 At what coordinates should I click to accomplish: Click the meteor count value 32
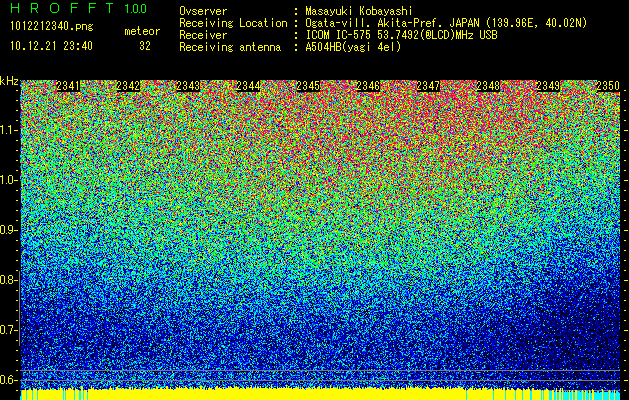point(145,46)
